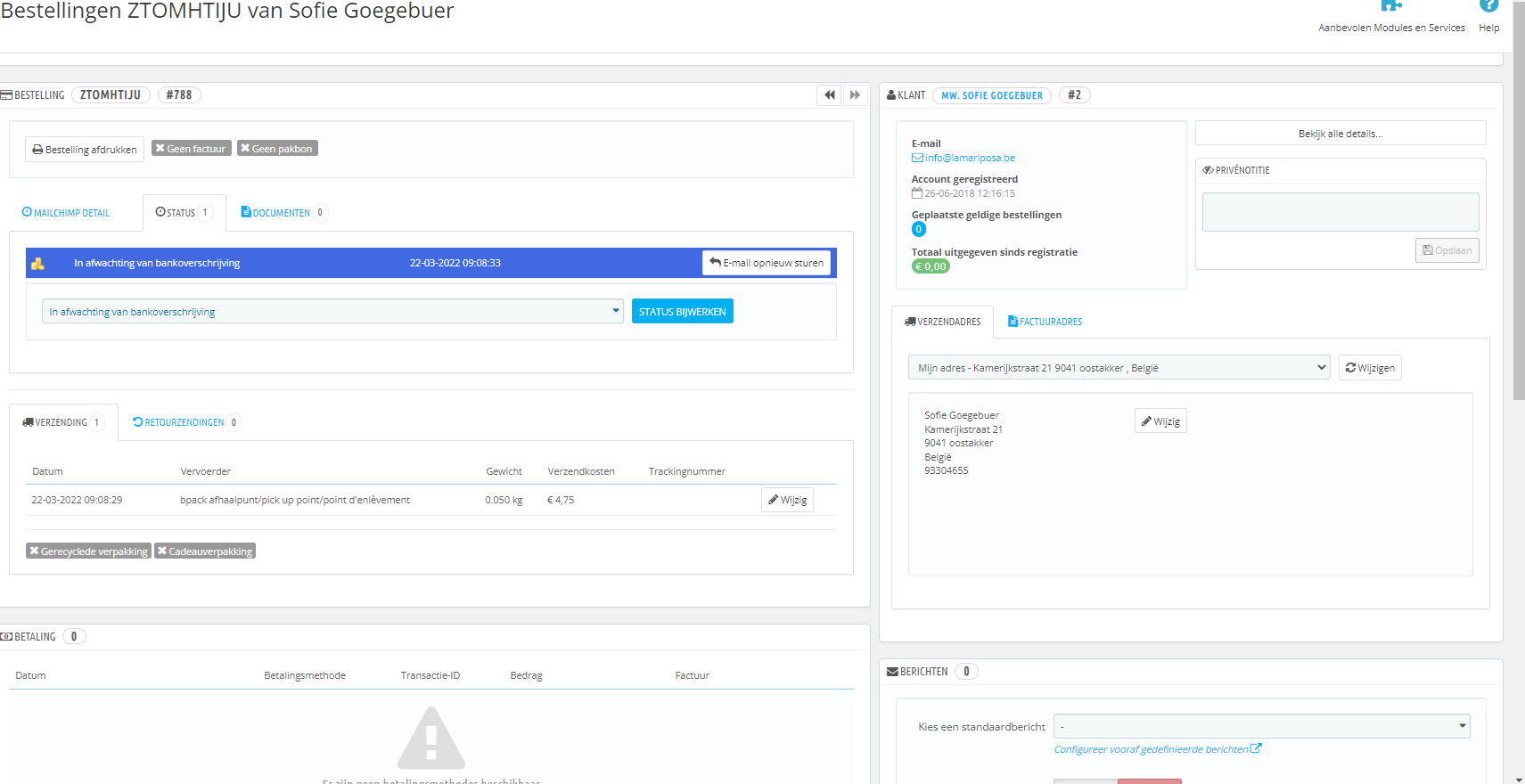Click Bekijk alle details button
This screenshot has width=1525, height=784.
coord(1341,134)
